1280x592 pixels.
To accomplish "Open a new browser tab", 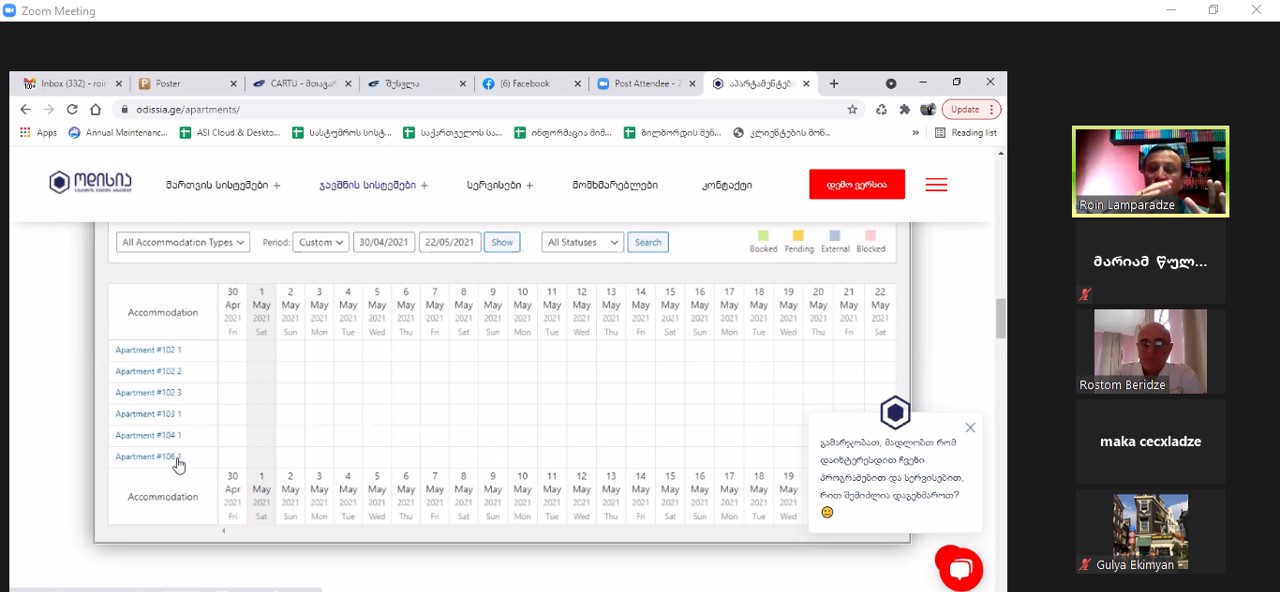I will click(x=834, y=84).
